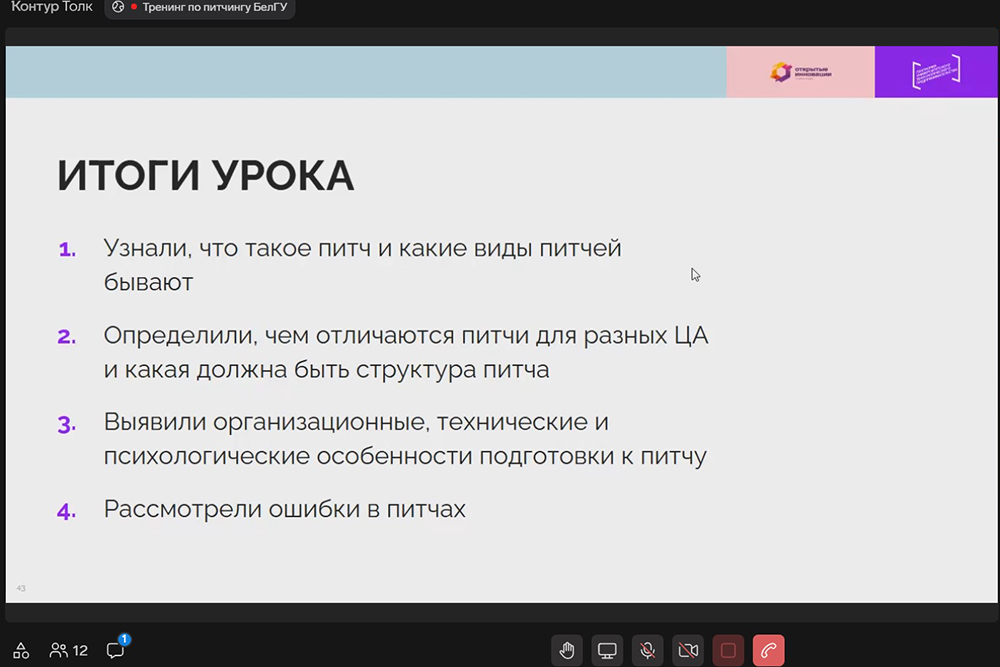Image resolution: width=1000 pixels, height=667 pixels.
Task: Click the ИТОГИ УРОКА slide heading
Action: [206, 176]
